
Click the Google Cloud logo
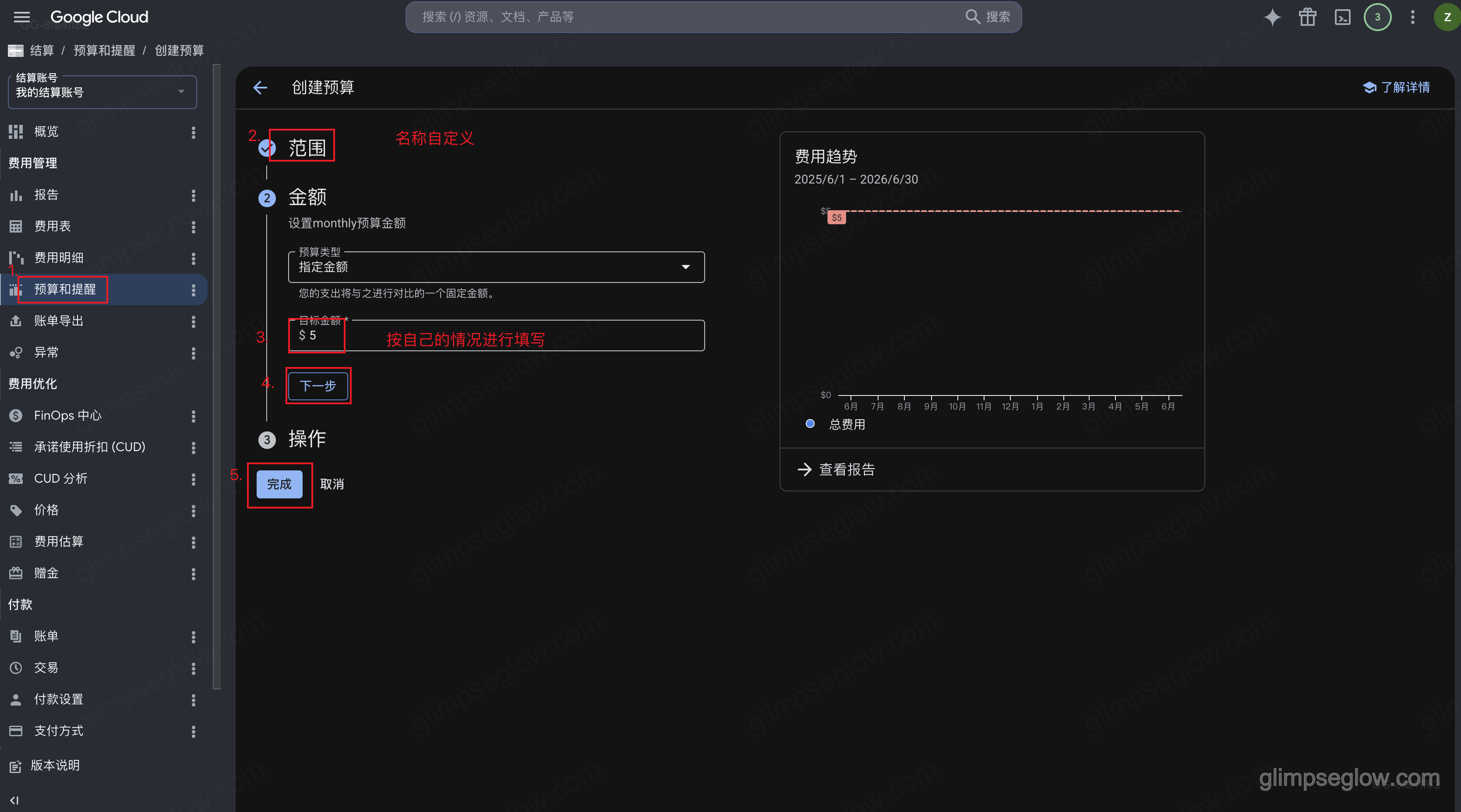[99, 17]
